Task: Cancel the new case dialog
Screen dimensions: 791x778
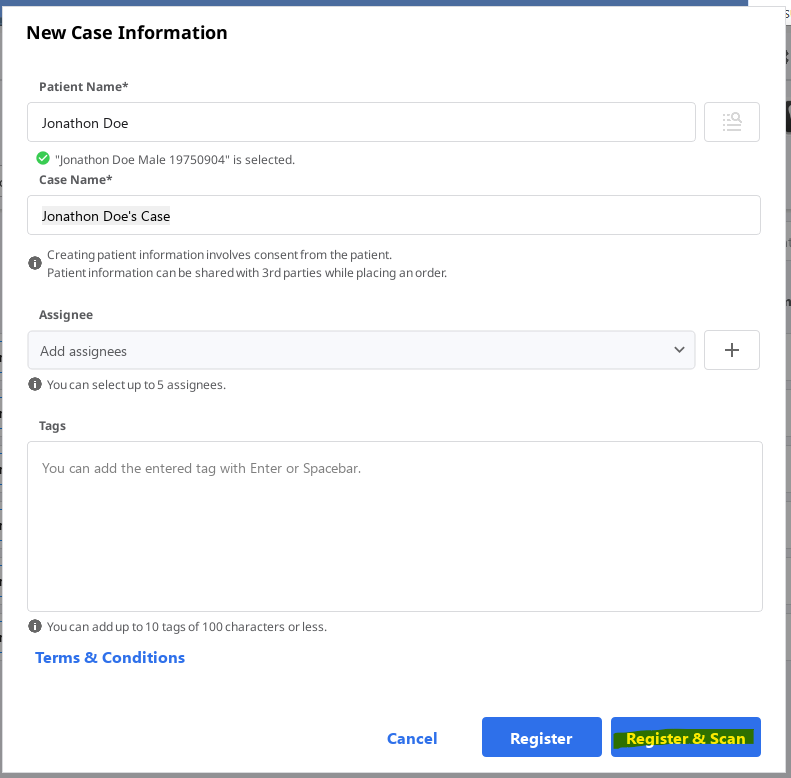Action: coord(412,738)
